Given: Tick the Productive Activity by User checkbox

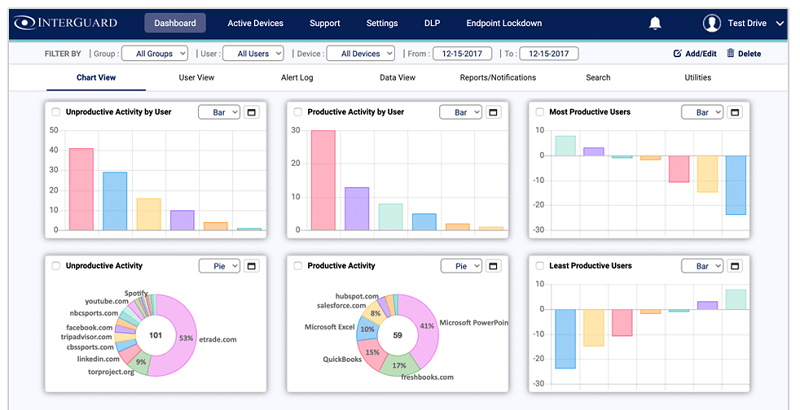Looking at the screenshot, I should pyautogui.click(x=298, y=112).
